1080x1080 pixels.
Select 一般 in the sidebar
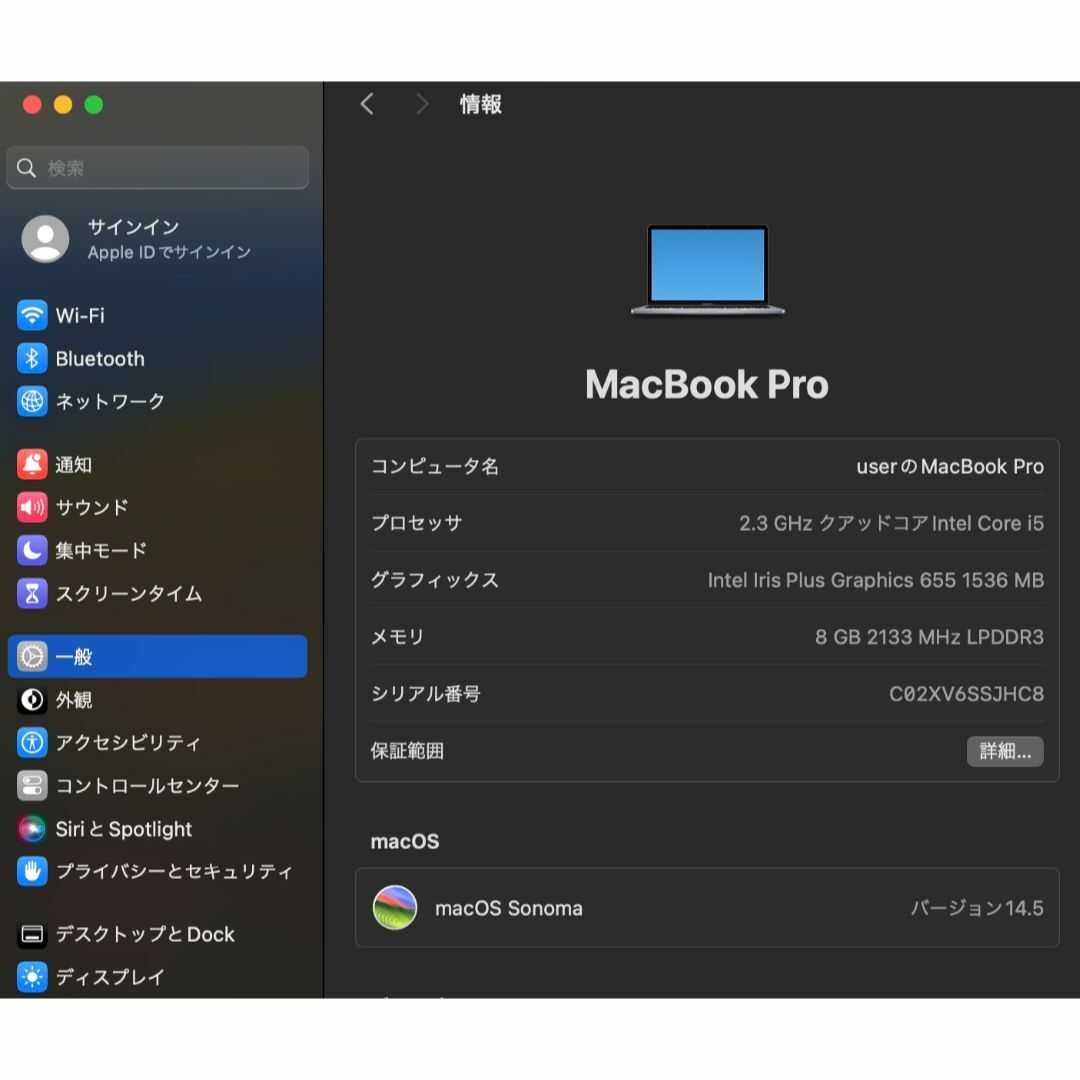pos(158,656)
